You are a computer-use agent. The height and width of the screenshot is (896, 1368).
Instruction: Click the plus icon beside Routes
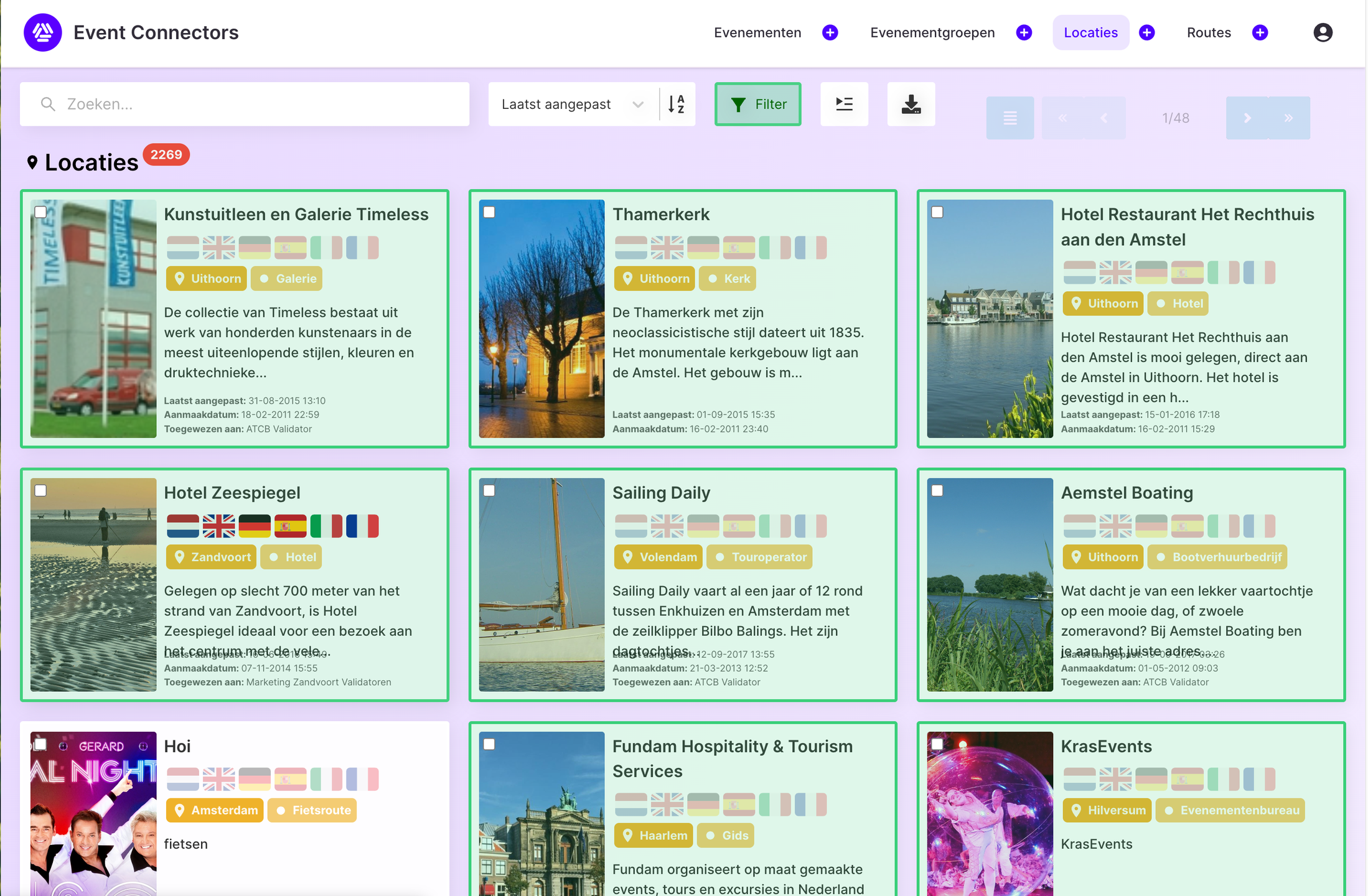click(x=1260, y=32)
